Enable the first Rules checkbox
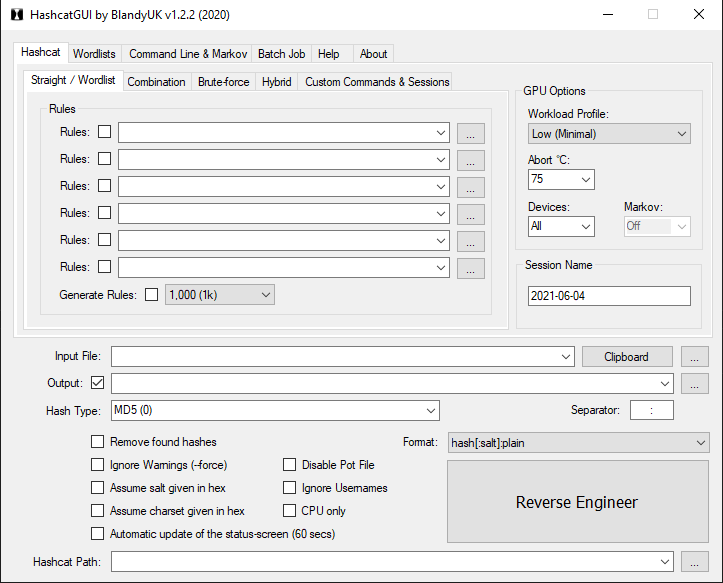Image resolution: width=723 pixels, height=583 pixels. click(x=105, y=132)
